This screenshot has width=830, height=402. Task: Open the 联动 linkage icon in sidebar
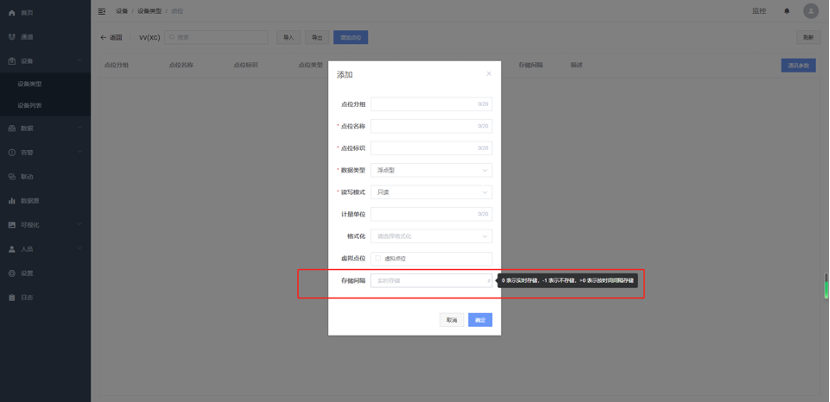pos(12,176)
